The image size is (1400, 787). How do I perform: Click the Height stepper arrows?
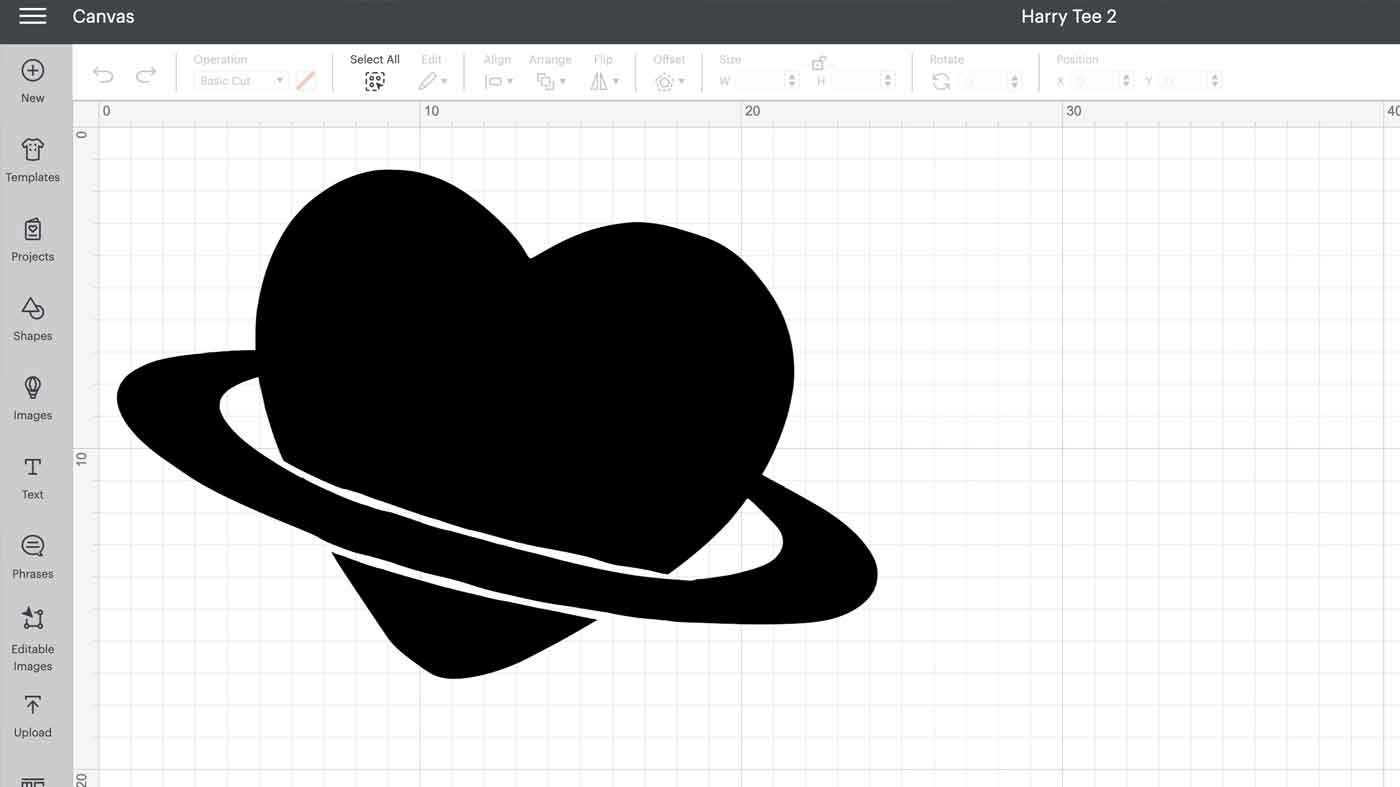pyautogui.click(x=888, y=81)
